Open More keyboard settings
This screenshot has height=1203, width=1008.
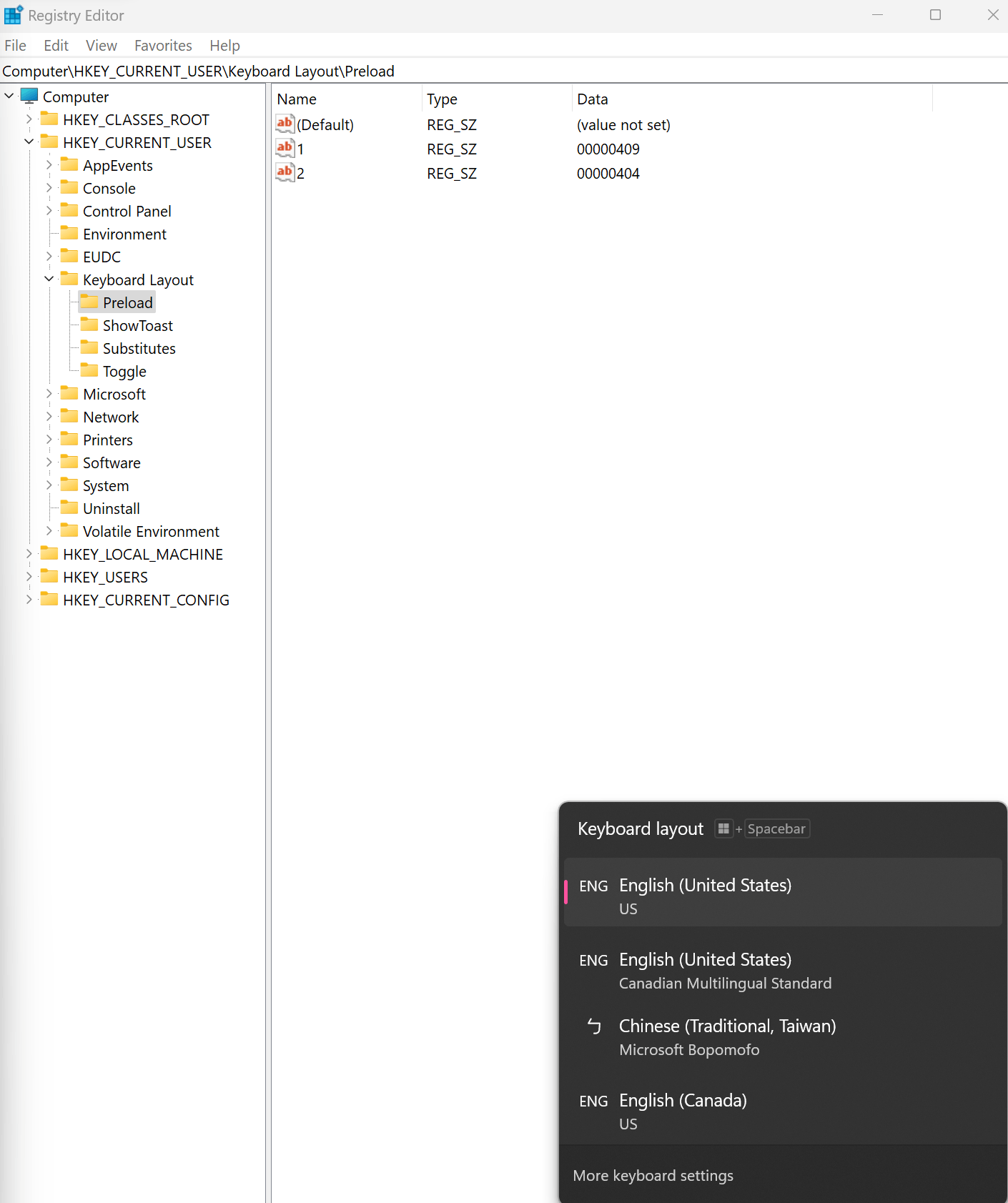click(653, 1176)
